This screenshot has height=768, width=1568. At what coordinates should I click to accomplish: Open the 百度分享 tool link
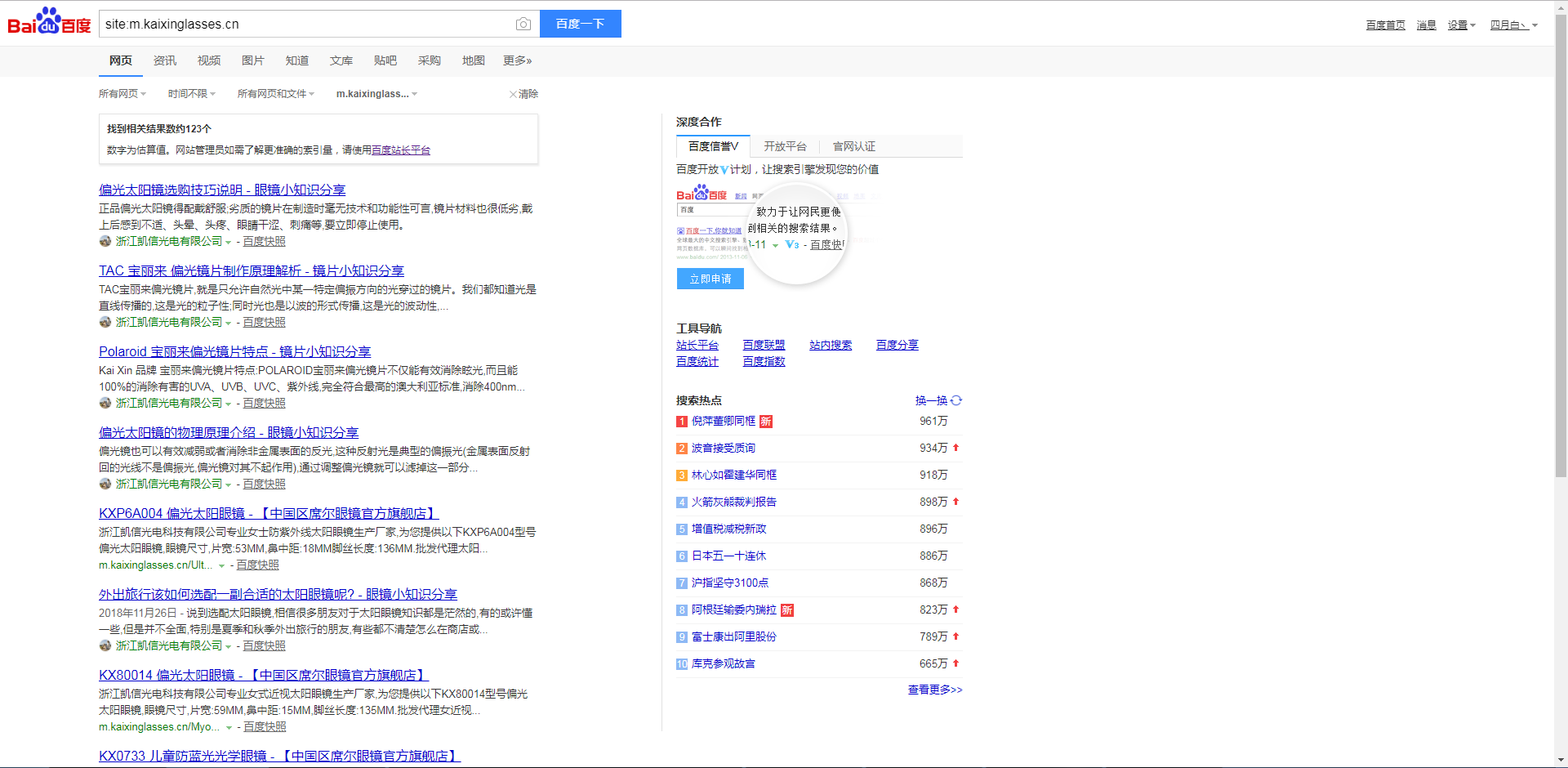(898, 345)
